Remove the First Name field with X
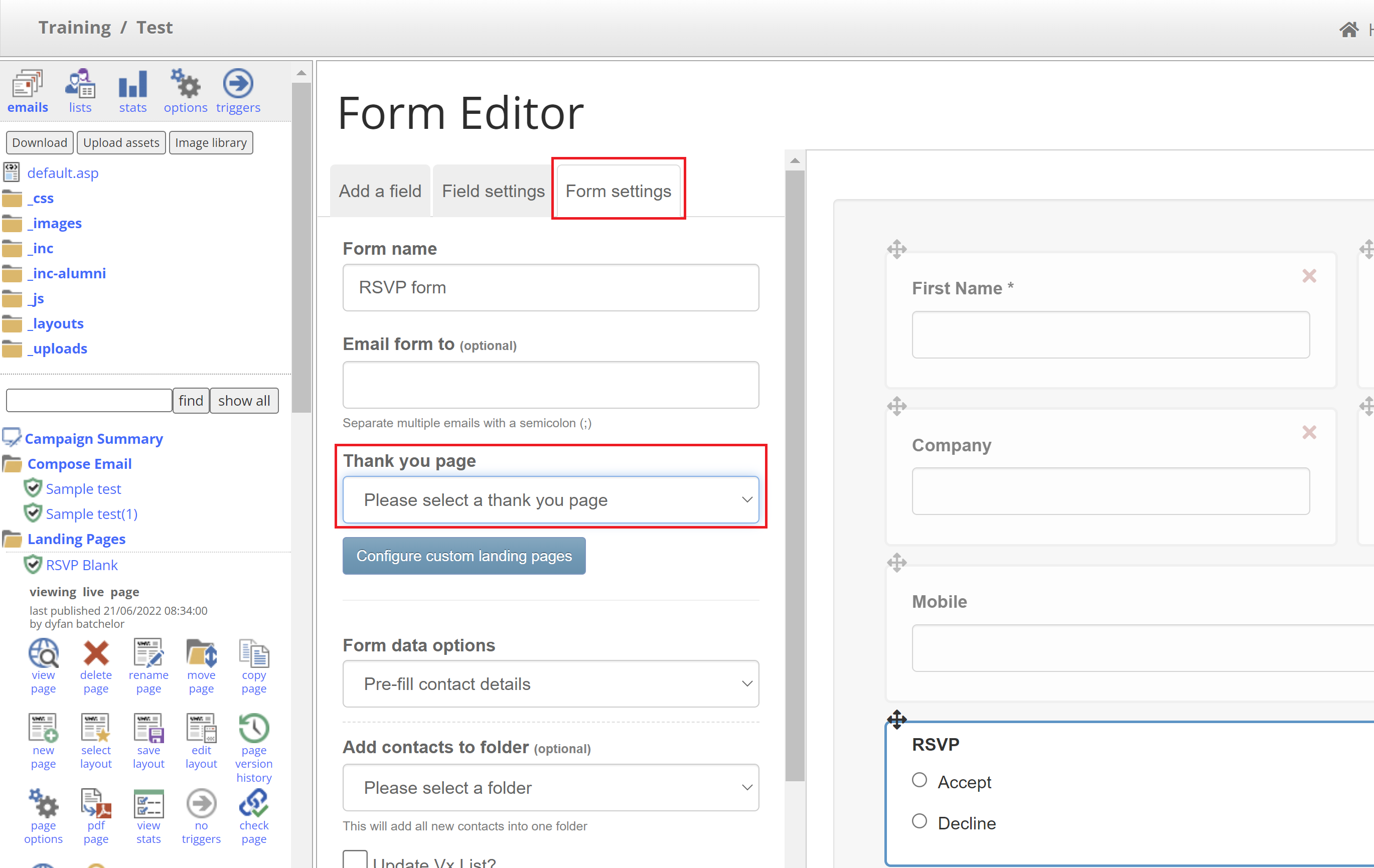 (1309, 276)
